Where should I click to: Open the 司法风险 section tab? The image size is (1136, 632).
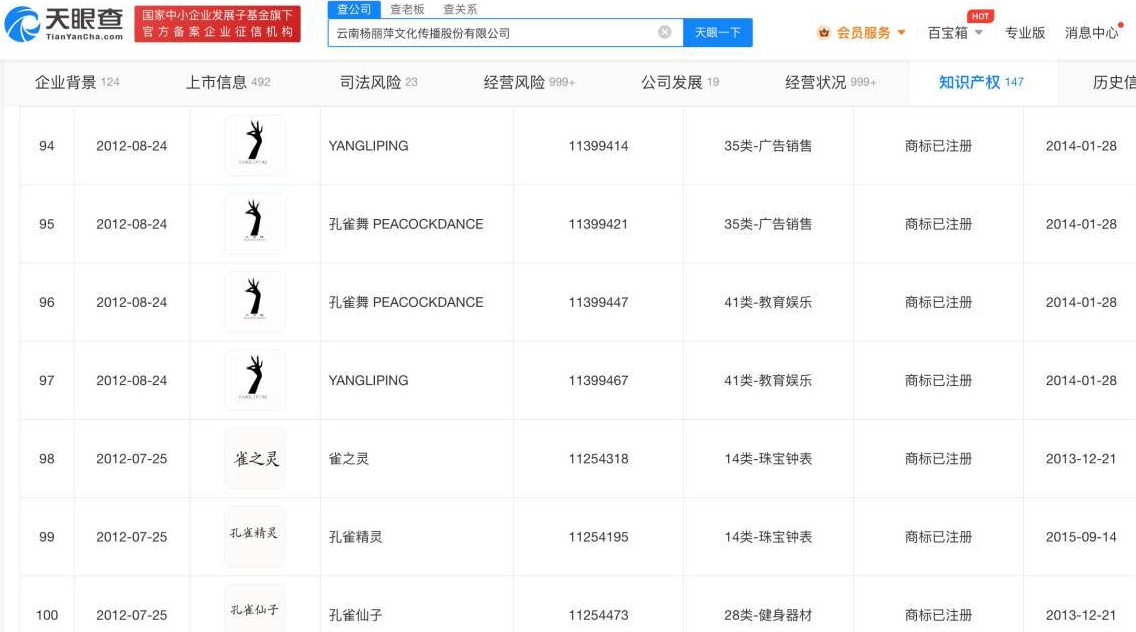(x=378, y=82)
